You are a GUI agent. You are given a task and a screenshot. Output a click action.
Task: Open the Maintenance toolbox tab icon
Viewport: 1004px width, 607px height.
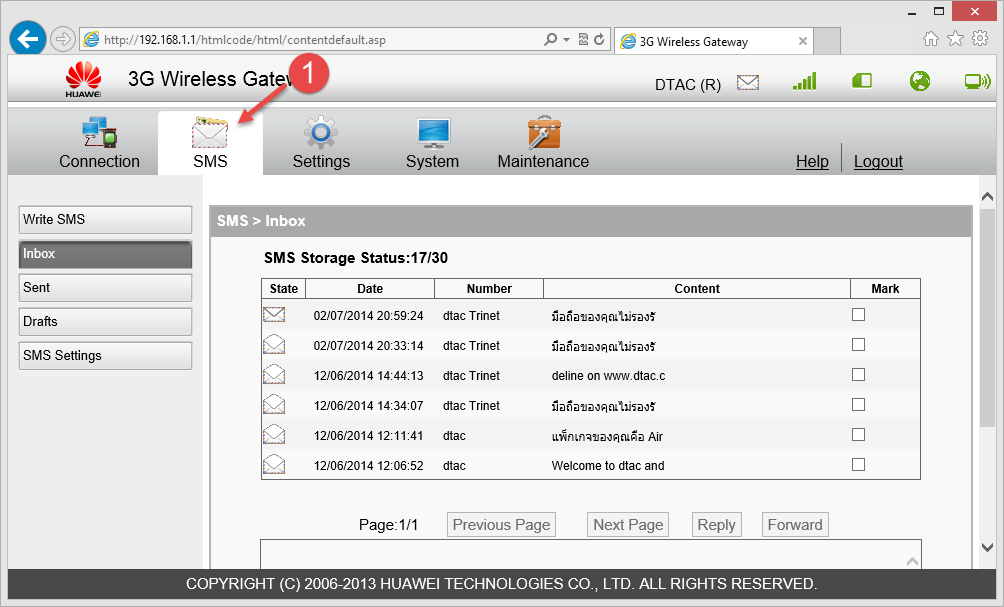point(544,133)
